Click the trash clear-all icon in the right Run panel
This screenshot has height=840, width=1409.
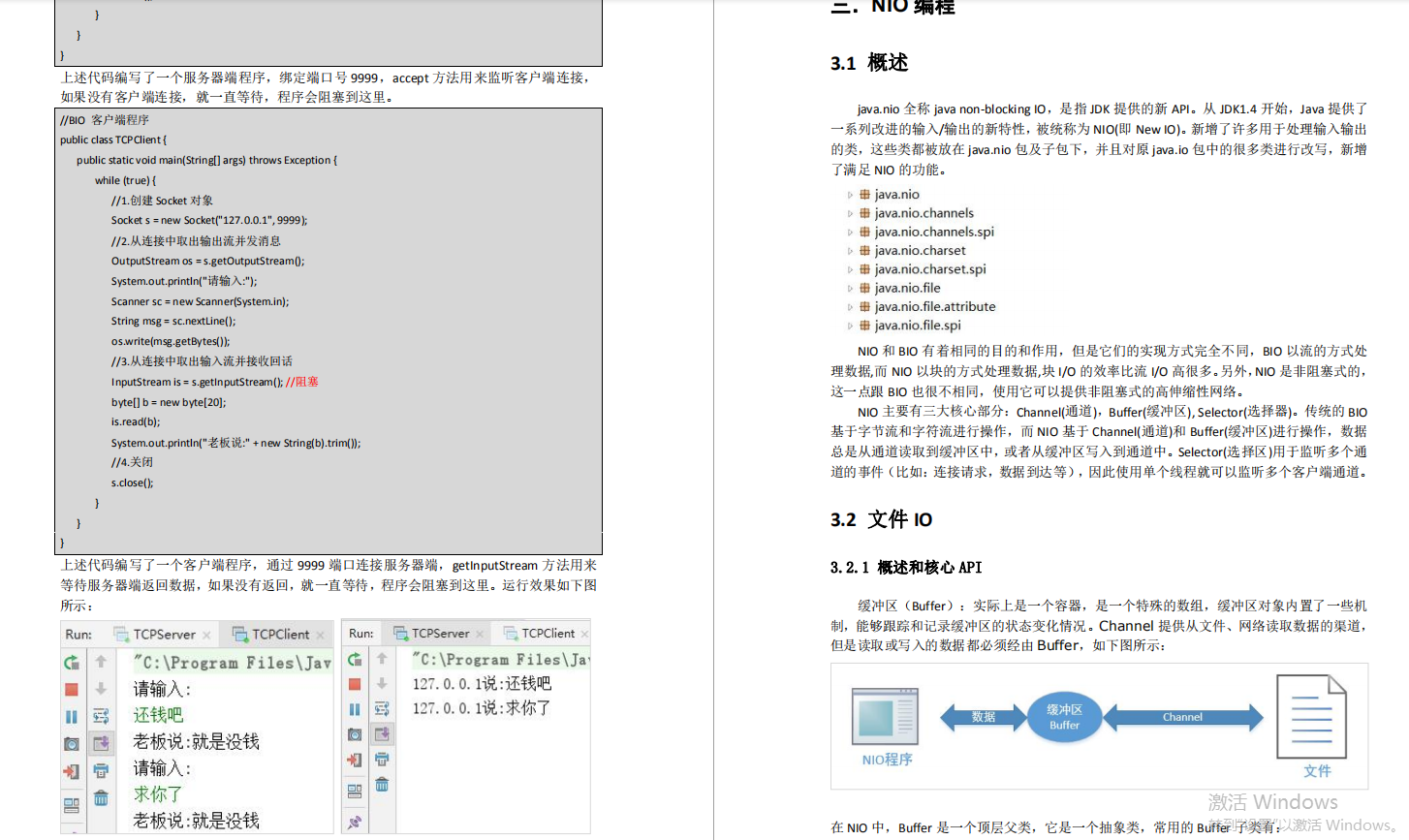pos(382,785)
